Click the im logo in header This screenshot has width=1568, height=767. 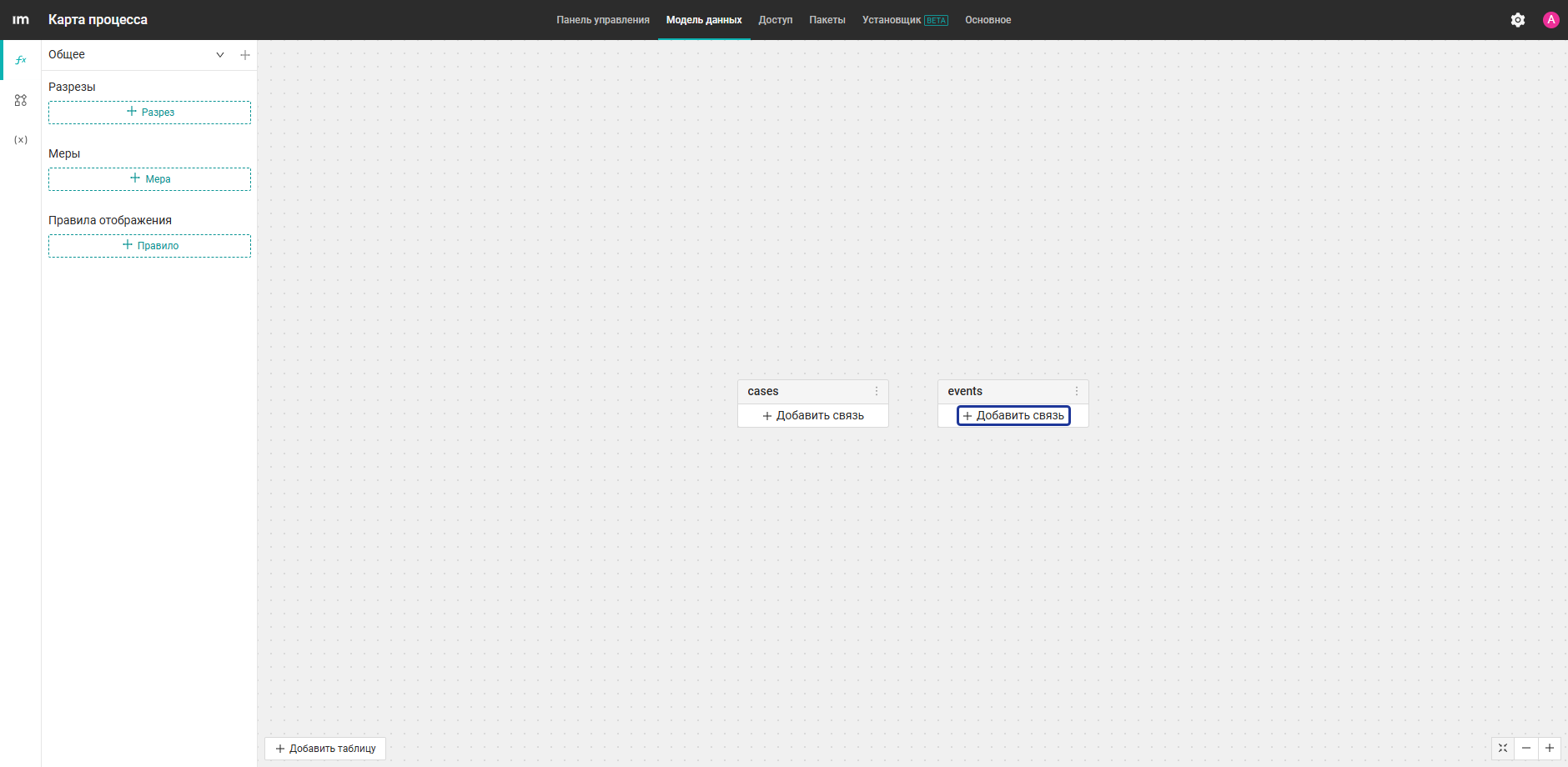tap(21, 20)
